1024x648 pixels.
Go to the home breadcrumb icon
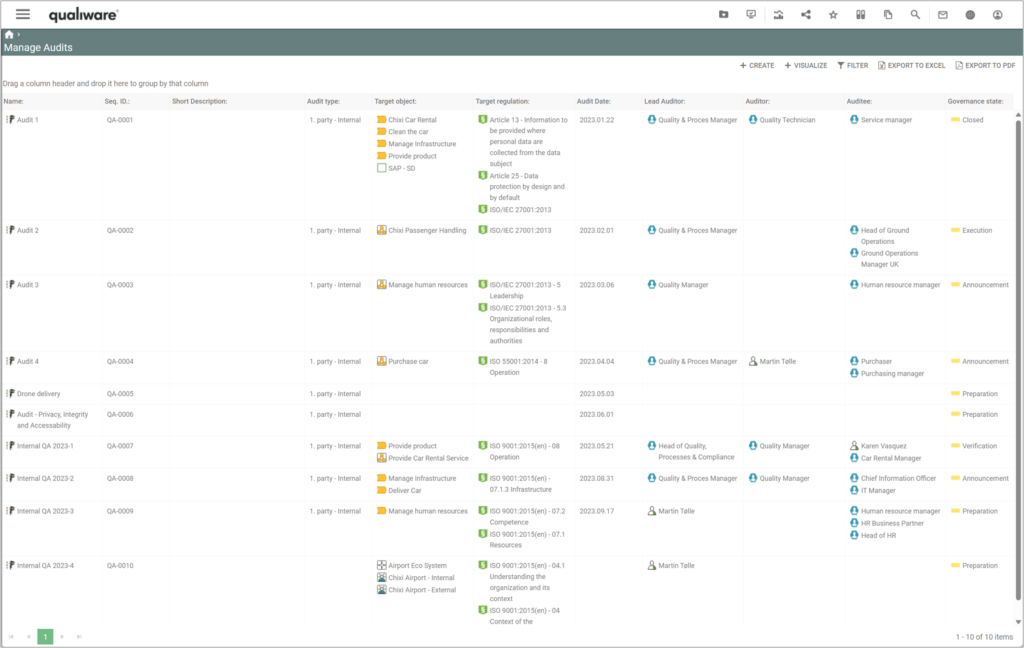click(9, 35)
